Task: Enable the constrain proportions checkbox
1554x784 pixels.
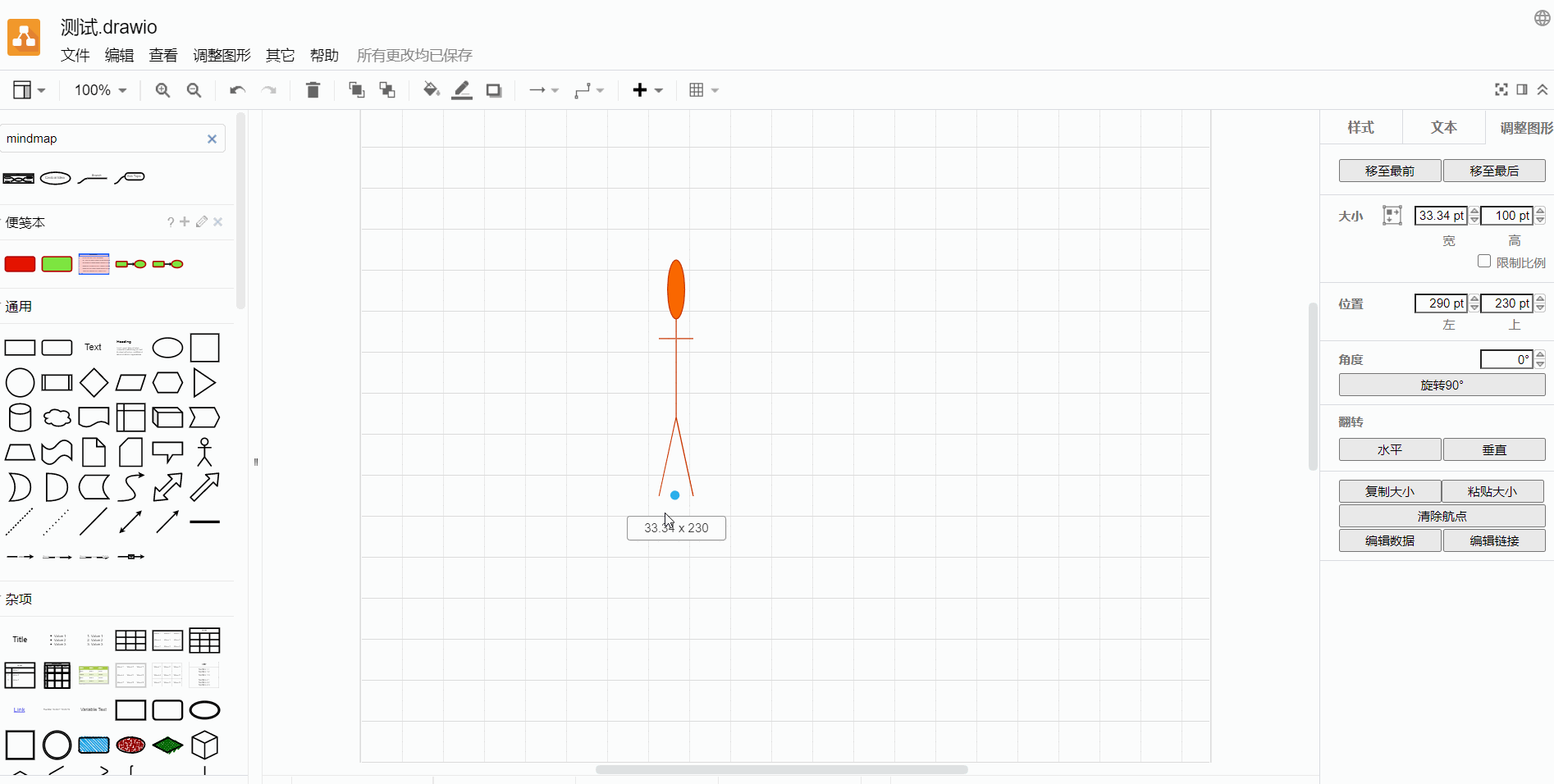Action: pos(1483,261)
